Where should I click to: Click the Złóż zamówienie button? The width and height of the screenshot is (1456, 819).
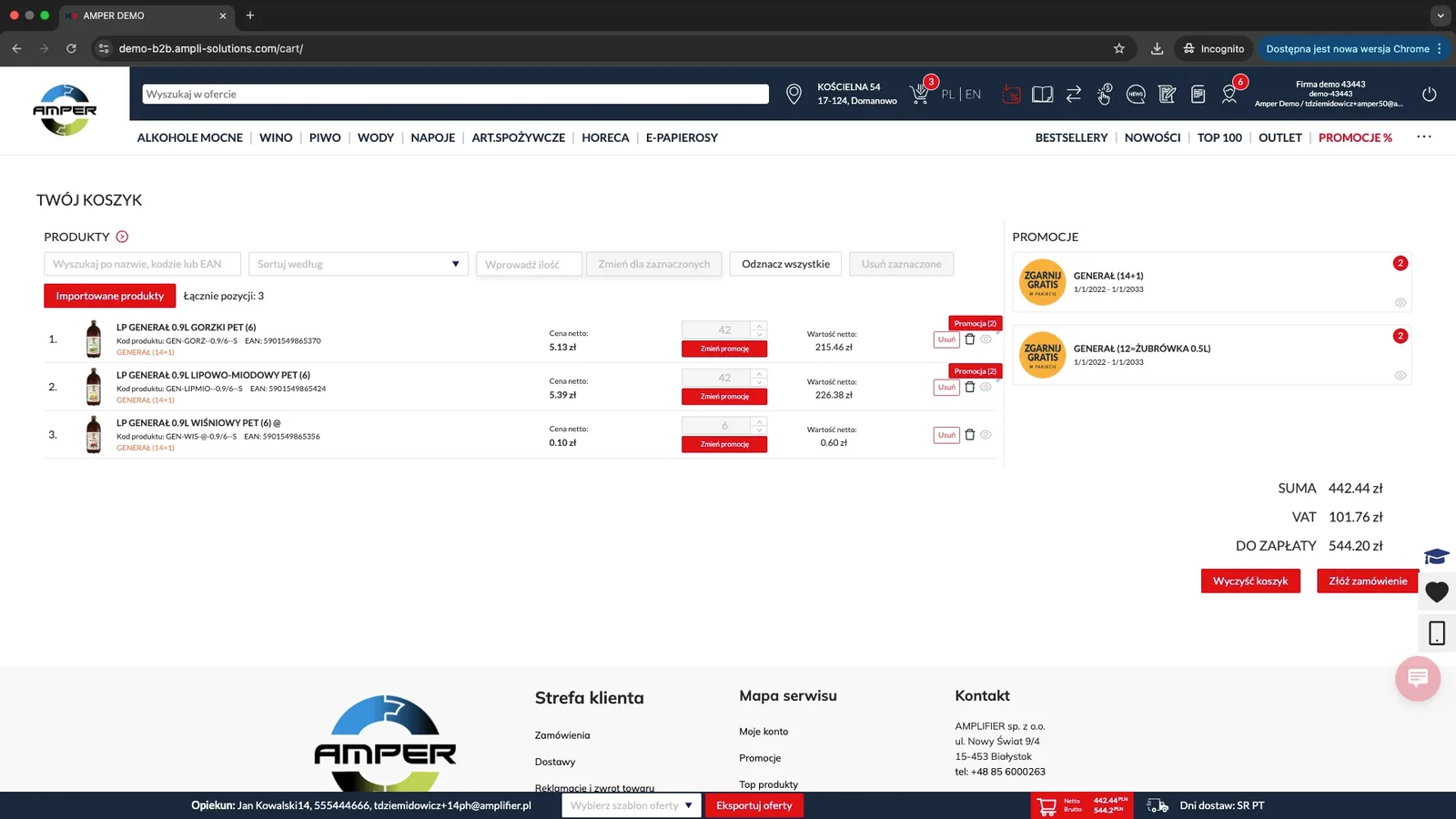pos(1368,581)
